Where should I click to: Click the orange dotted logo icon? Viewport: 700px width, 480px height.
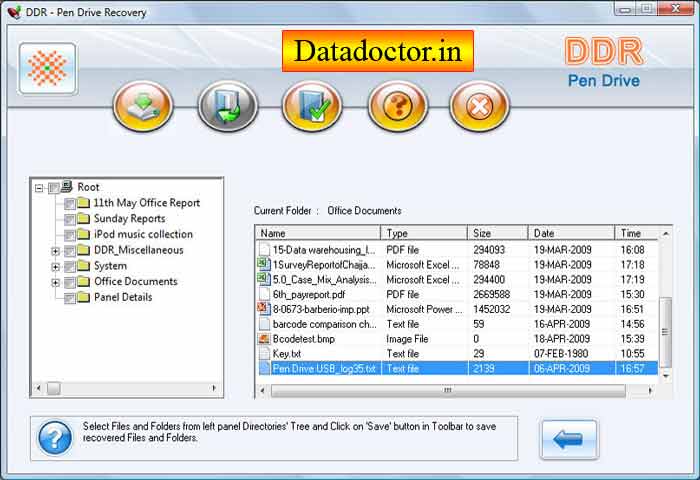(47, 68)
